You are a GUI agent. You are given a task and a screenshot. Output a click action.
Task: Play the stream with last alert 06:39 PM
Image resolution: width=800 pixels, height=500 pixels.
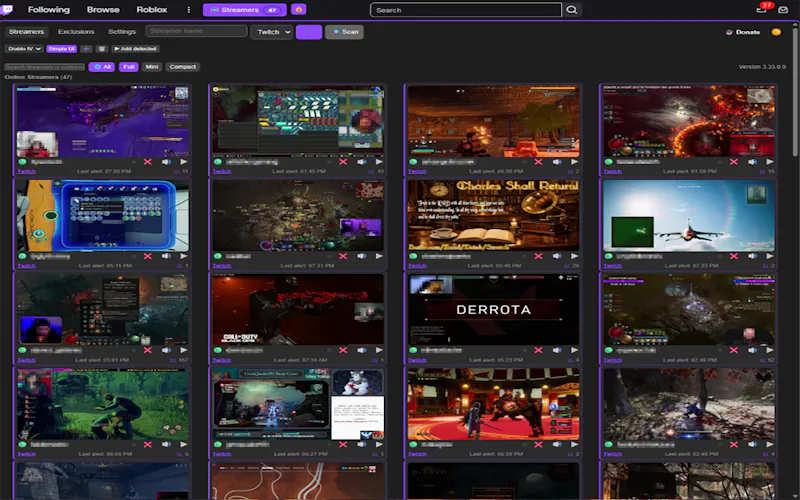[x=574, y=162]
